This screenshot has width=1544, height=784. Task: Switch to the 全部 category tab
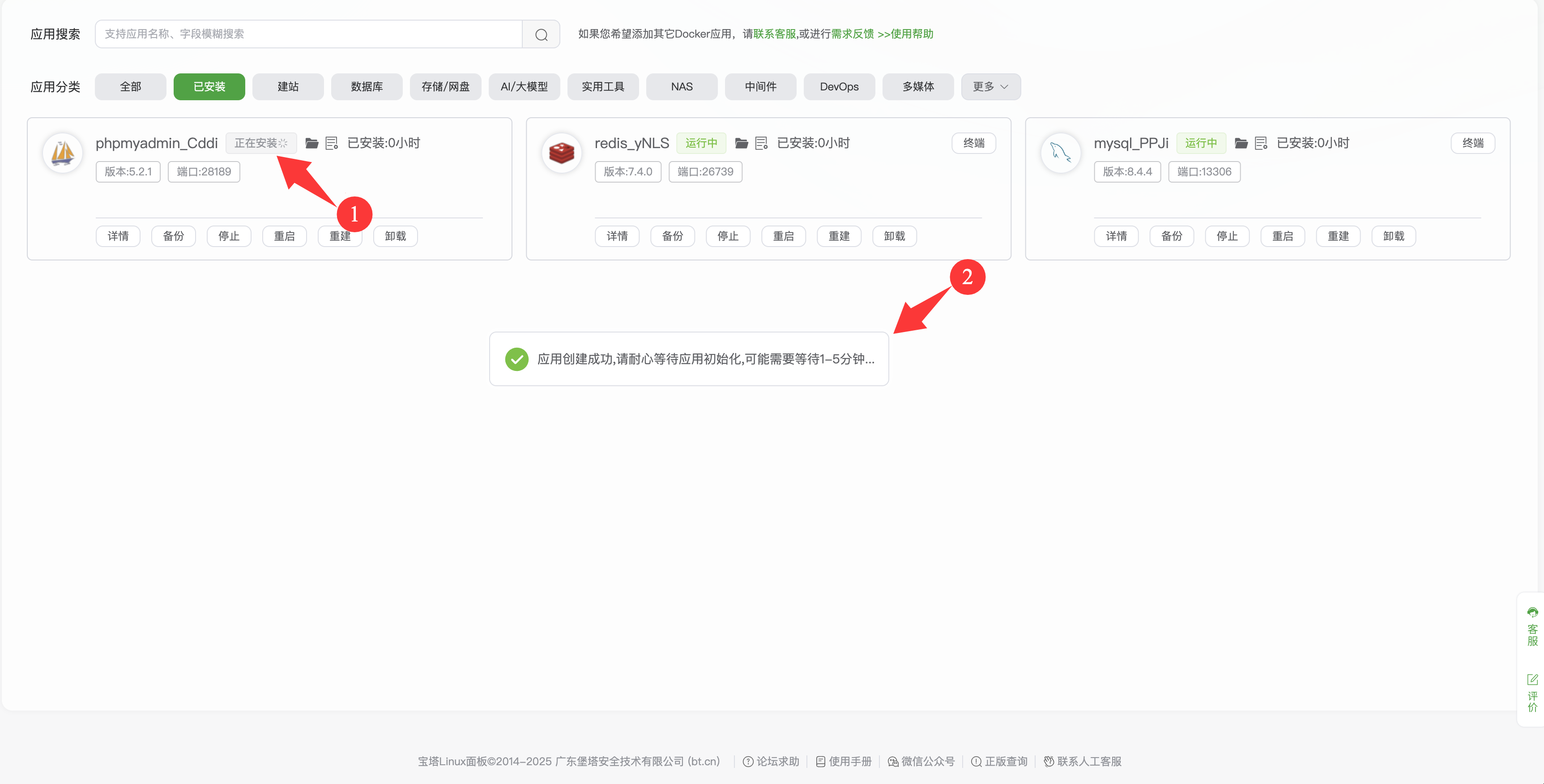[130, 87]
